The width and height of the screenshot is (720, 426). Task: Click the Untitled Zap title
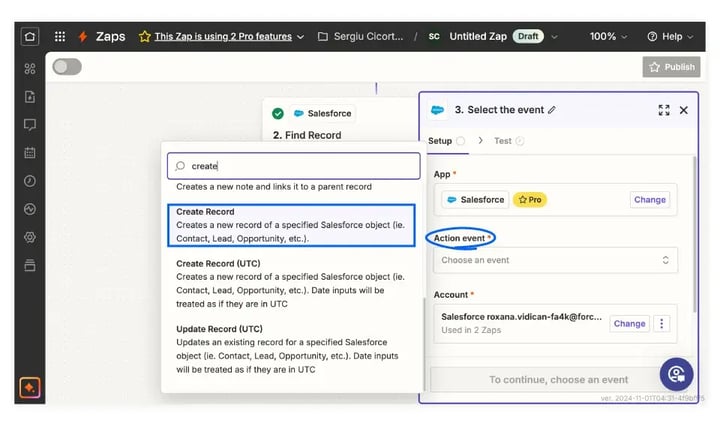(x=478, y=36)
